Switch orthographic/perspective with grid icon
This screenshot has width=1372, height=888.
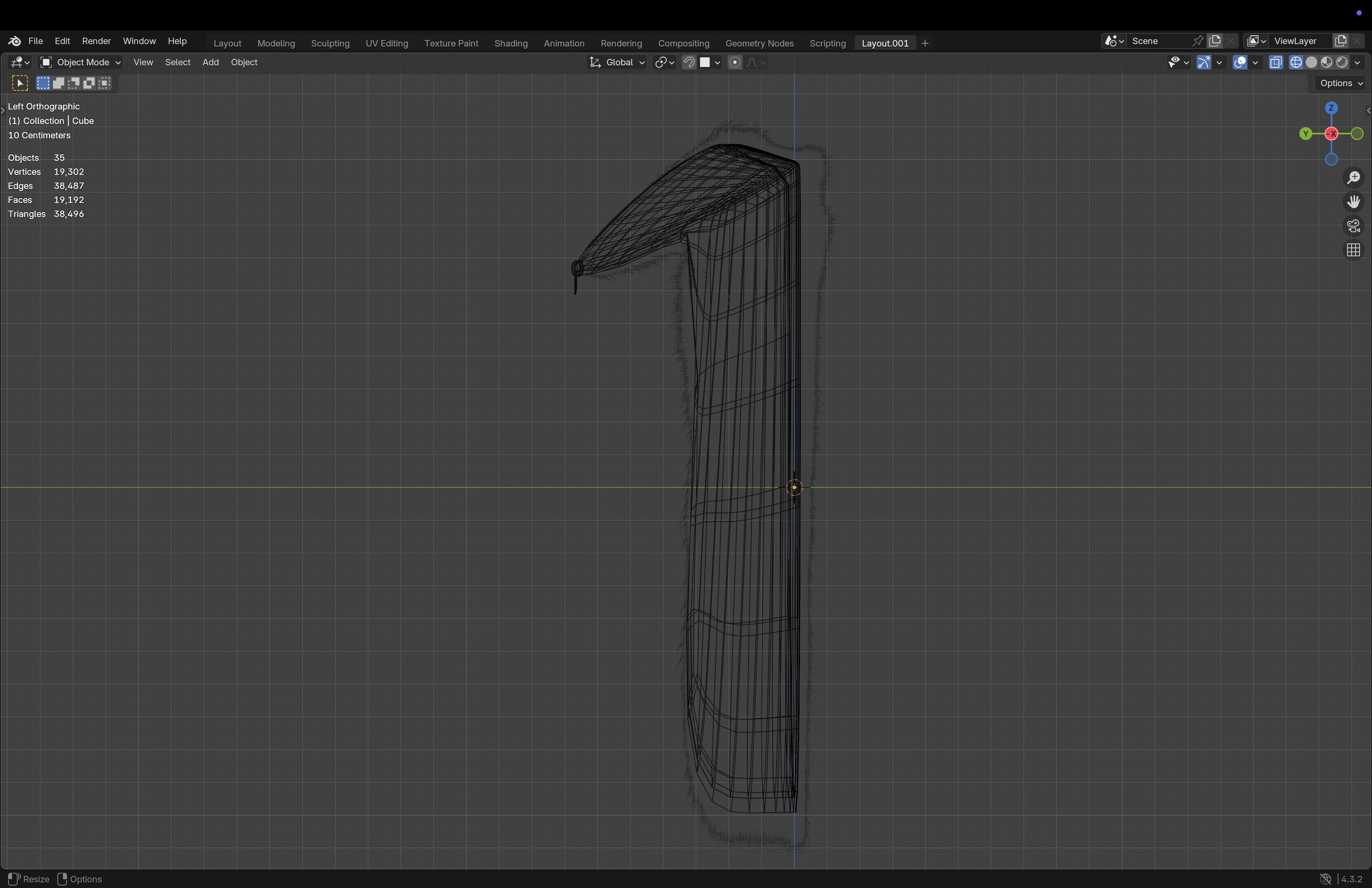[1354, 250]
